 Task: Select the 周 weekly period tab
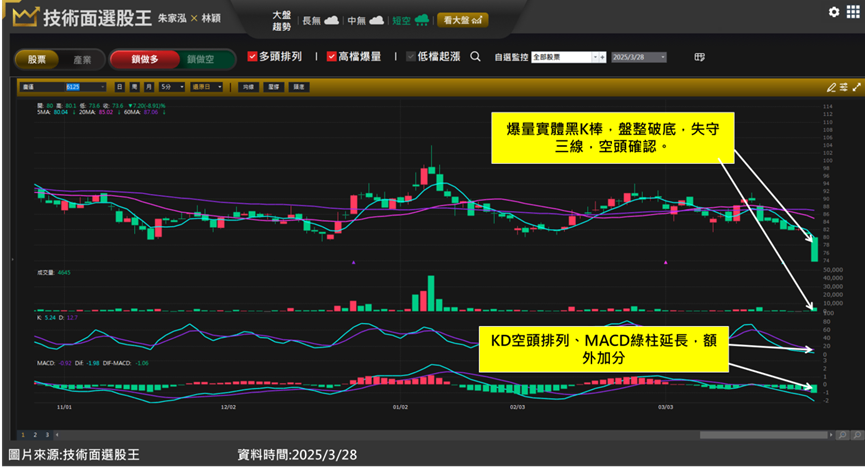click(x=134, y=87)
